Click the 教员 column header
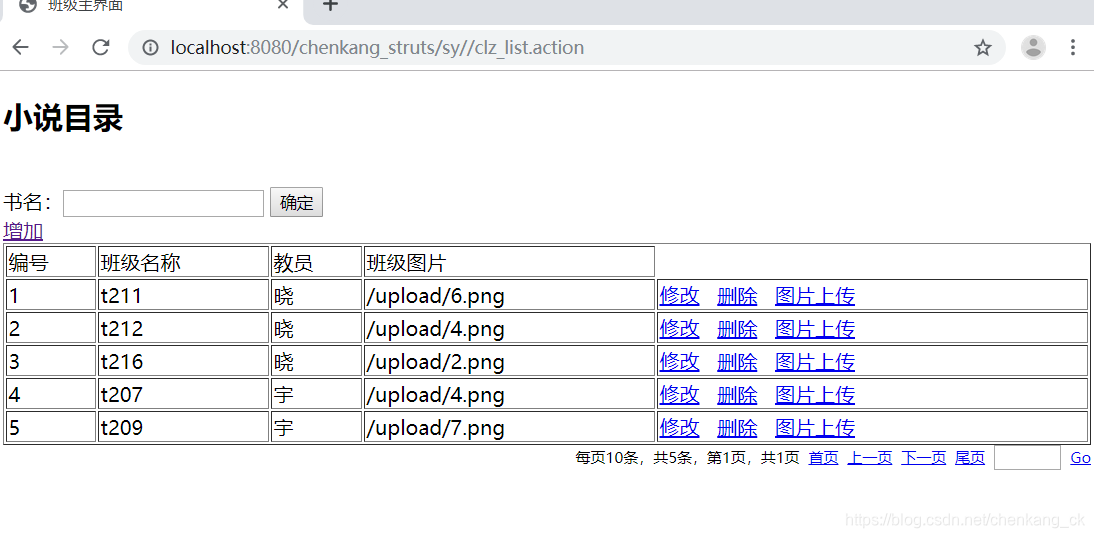The height and width of the screenshot is (538, 1094). pyautogui.click(x=316, y=262)
